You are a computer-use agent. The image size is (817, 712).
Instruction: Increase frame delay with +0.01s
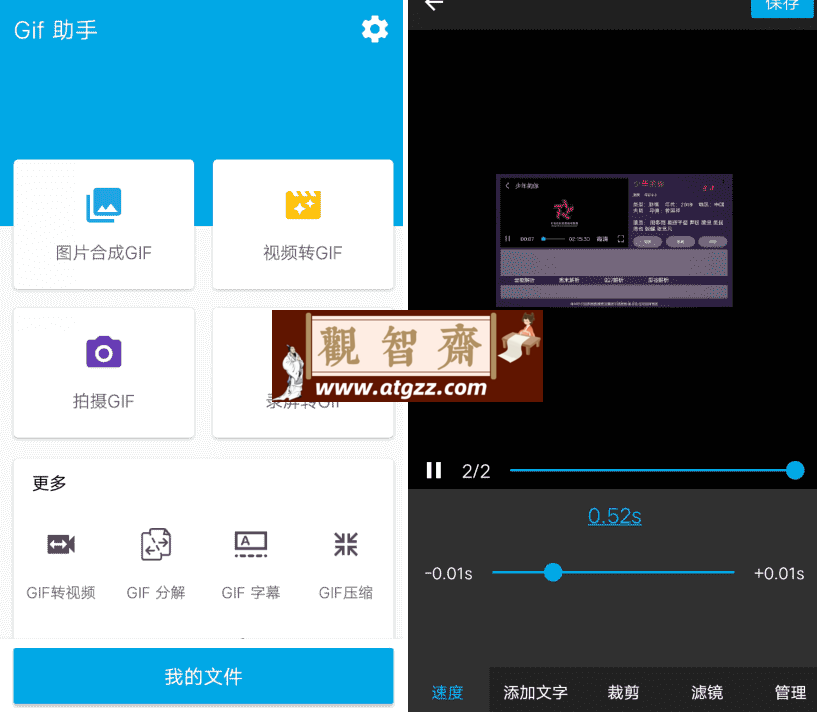tap(779, 573)
